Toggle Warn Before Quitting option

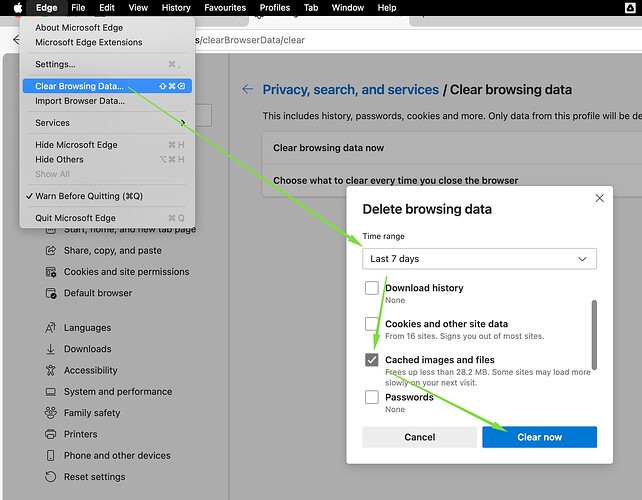click(107, 196)
